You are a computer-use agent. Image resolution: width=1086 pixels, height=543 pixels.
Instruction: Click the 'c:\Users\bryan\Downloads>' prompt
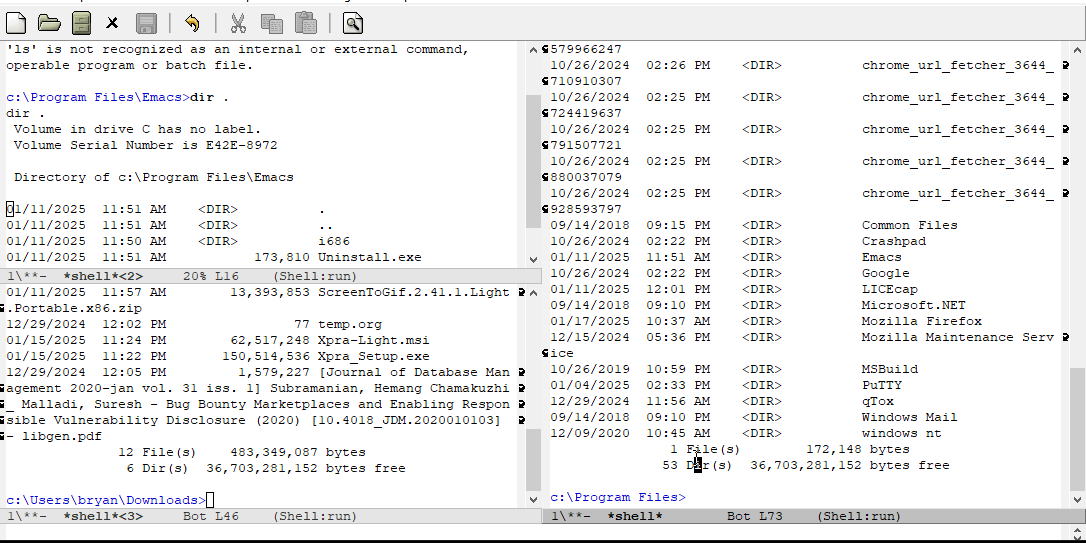[x=106, y=500]
